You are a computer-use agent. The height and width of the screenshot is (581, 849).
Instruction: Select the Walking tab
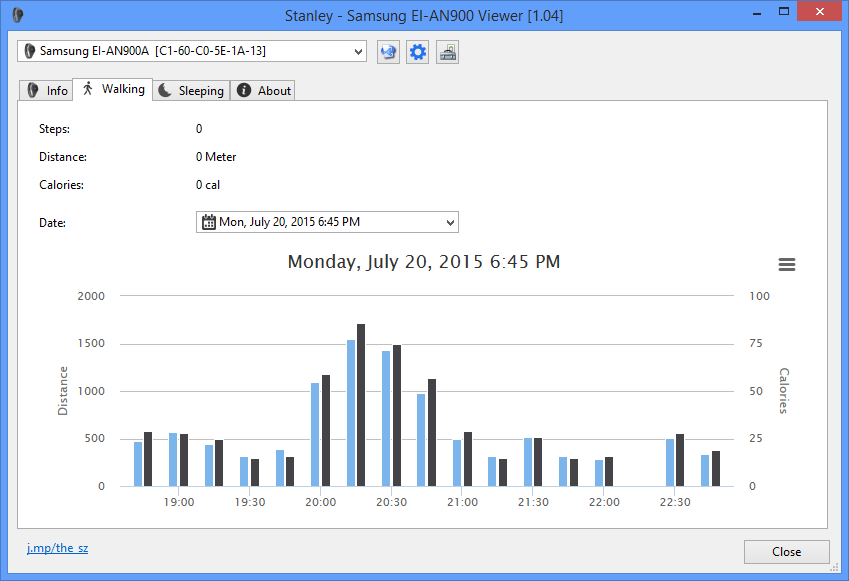coord(113,89)
